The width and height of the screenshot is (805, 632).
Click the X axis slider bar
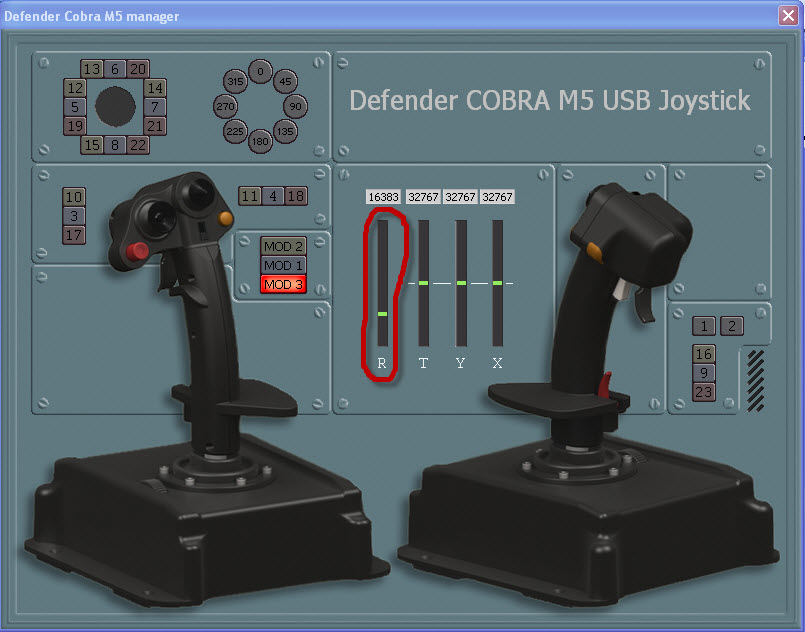(497, 283)
